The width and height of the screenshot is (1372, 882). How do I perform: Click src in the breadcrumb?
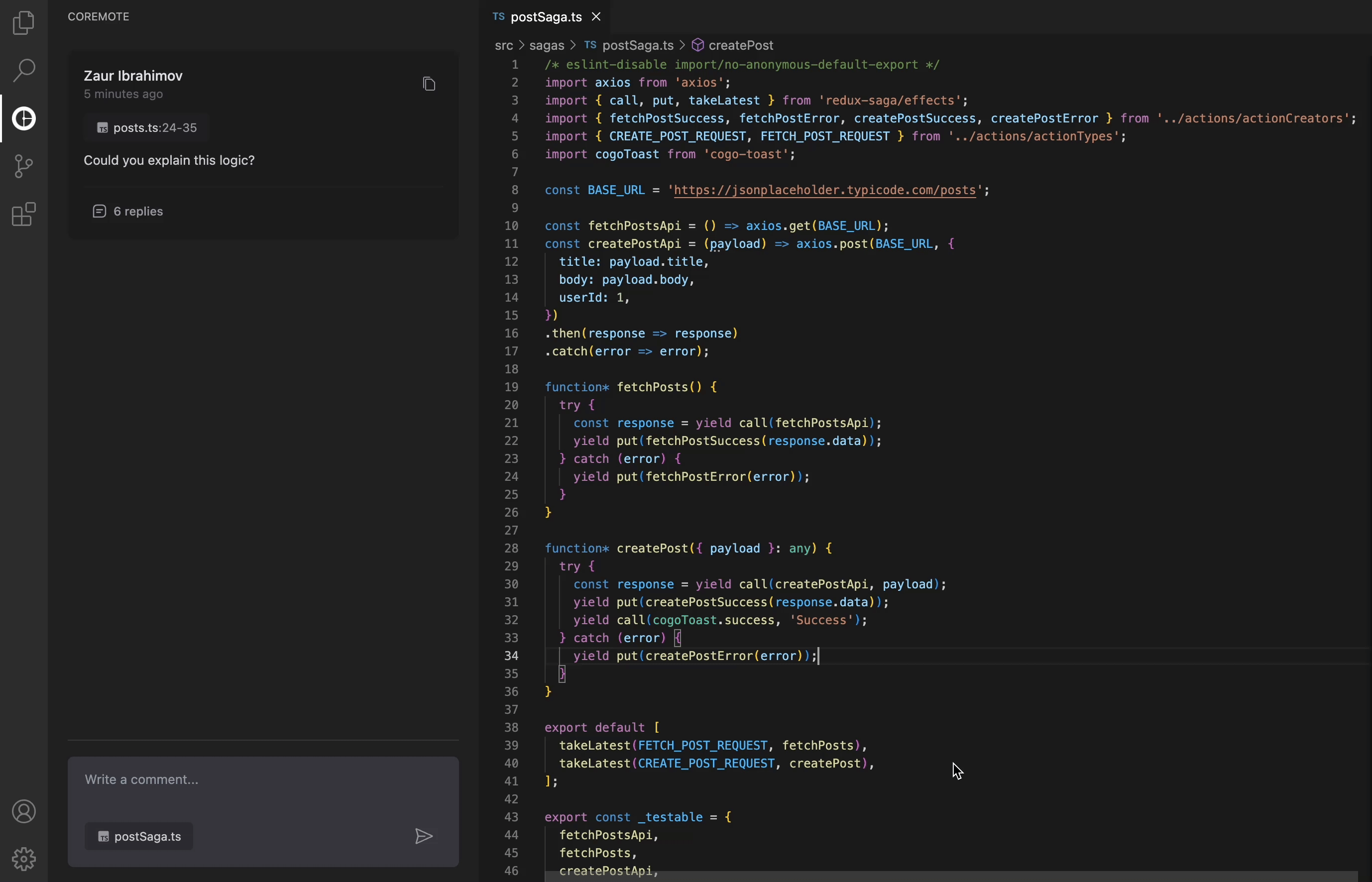click(503, 45)
